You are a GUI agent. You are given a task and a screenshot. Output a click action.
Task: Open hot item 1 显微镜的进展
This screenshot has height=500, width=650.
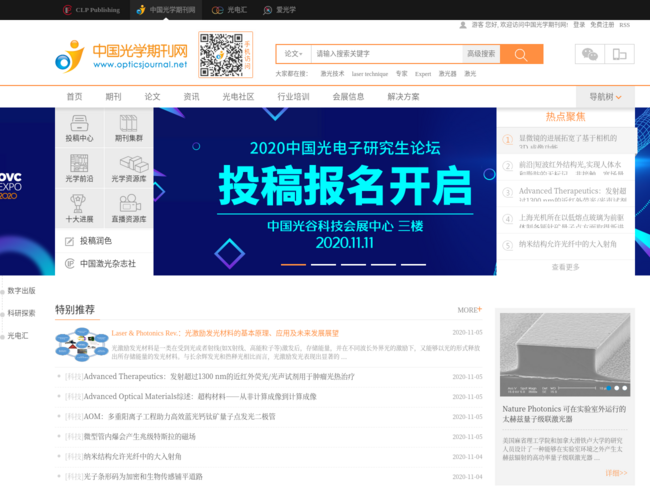coord(566,141)
